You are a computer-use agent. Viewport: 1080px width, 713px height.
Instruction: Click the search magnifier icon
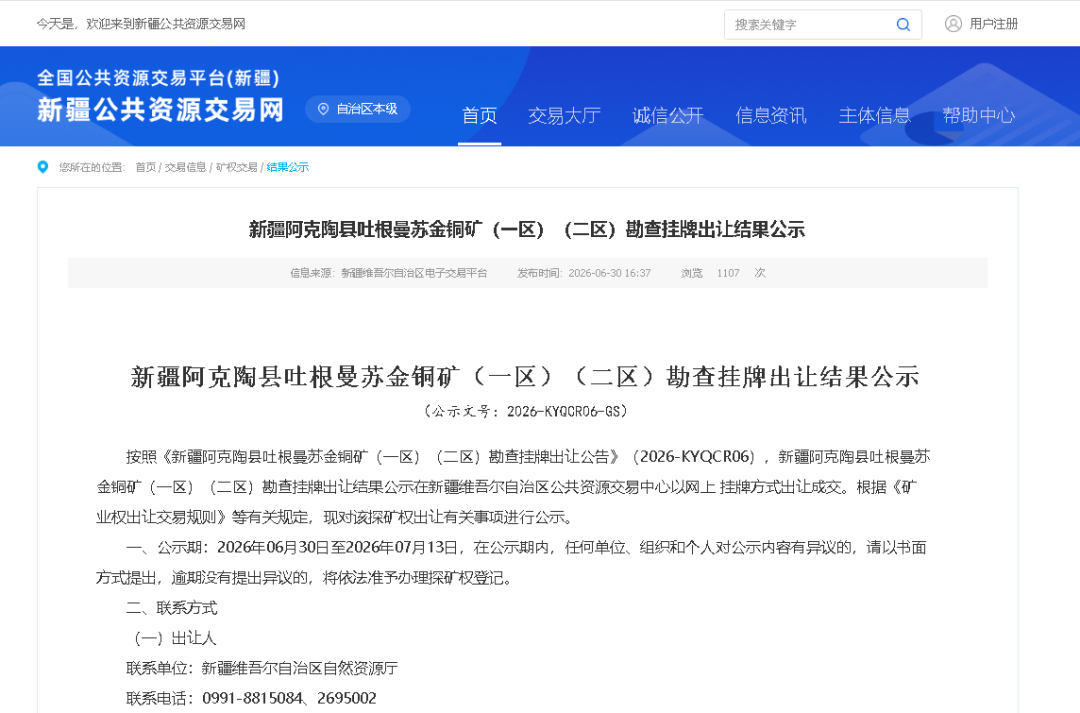tap(903, 25)
